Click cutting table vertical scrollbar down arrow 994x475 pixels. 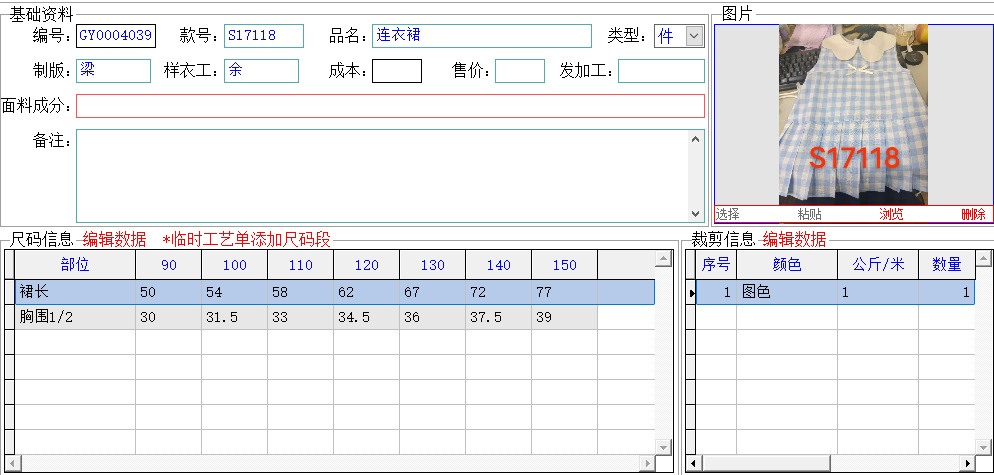pos(983,447)
